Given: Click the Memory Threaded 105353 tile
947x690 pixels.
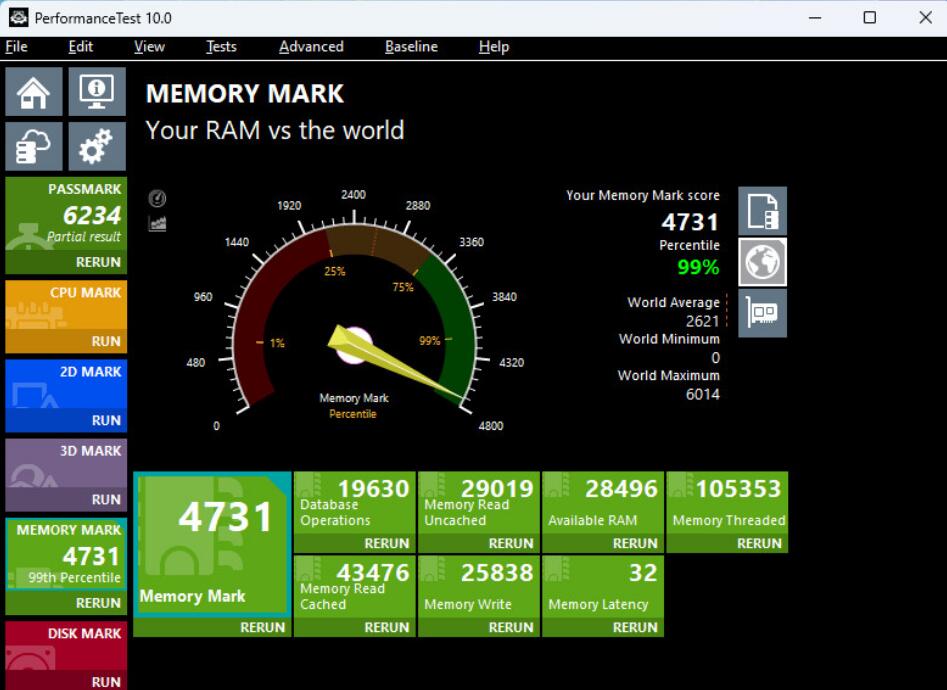Looking at the screenshot, I should point(727,503).
